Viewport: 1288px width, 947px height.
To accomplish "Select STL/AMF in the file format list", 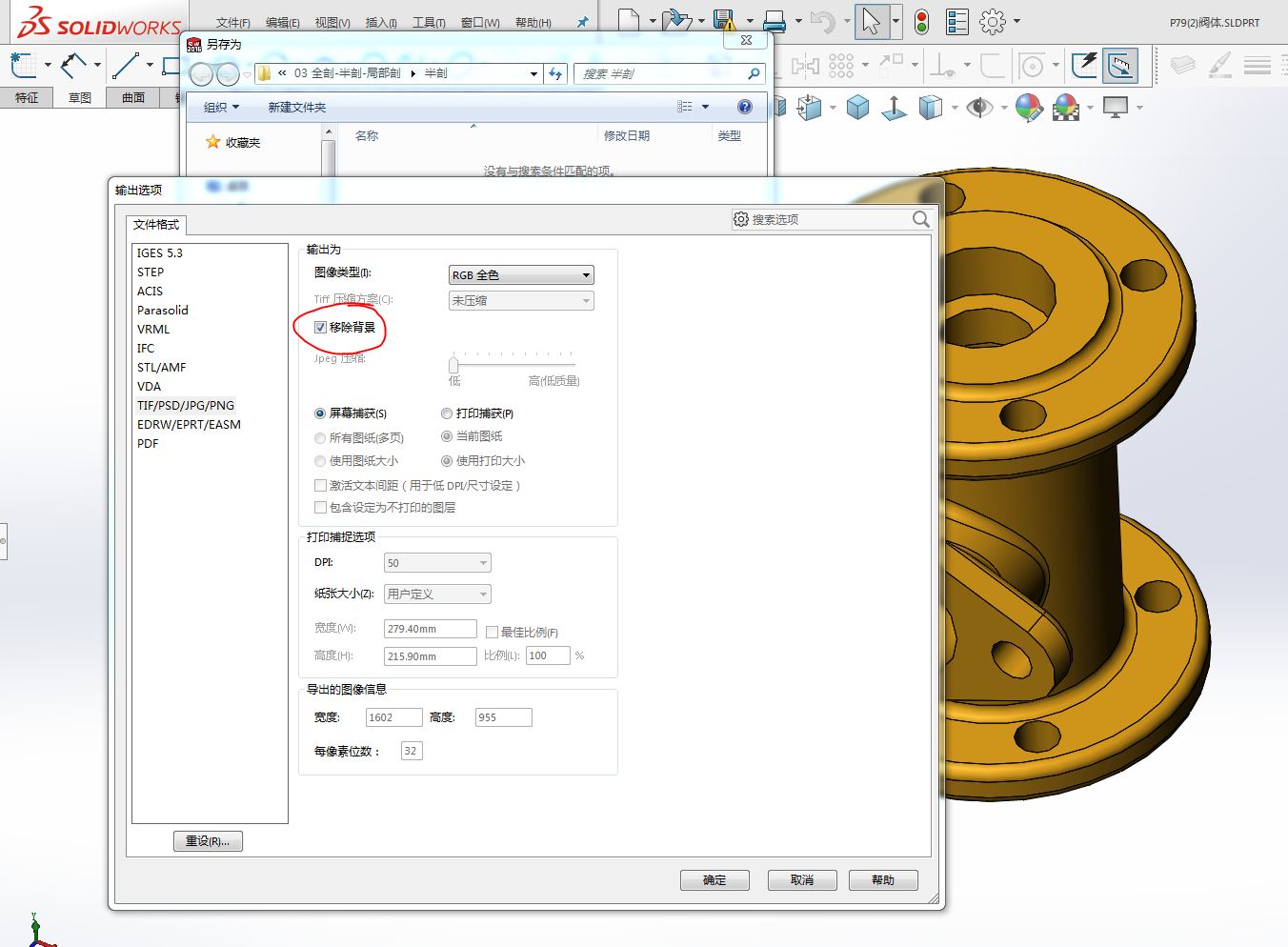I will pyautogui.click(x=162, y=368).
